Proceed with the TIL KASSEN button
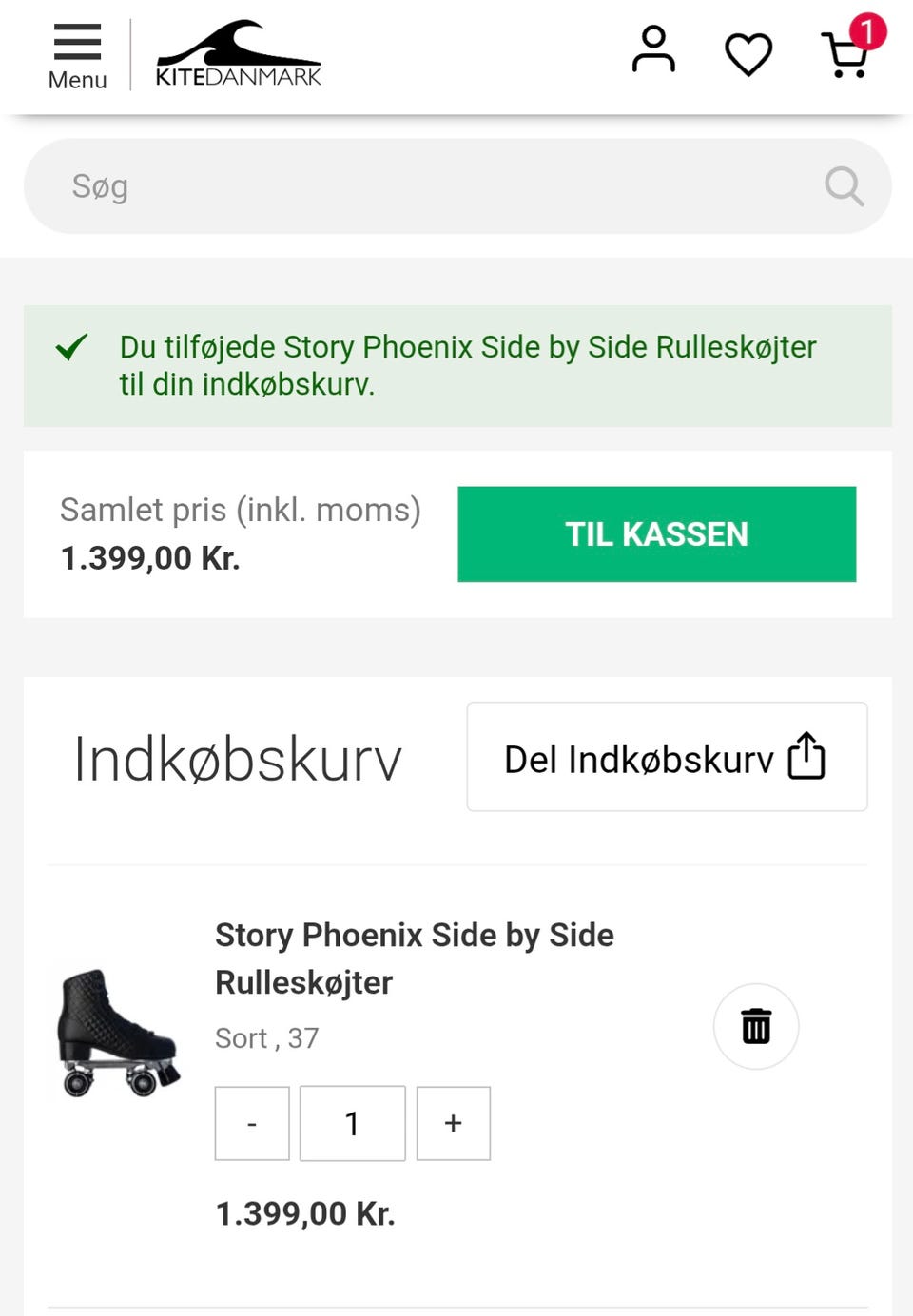 [x=656, y=534]
